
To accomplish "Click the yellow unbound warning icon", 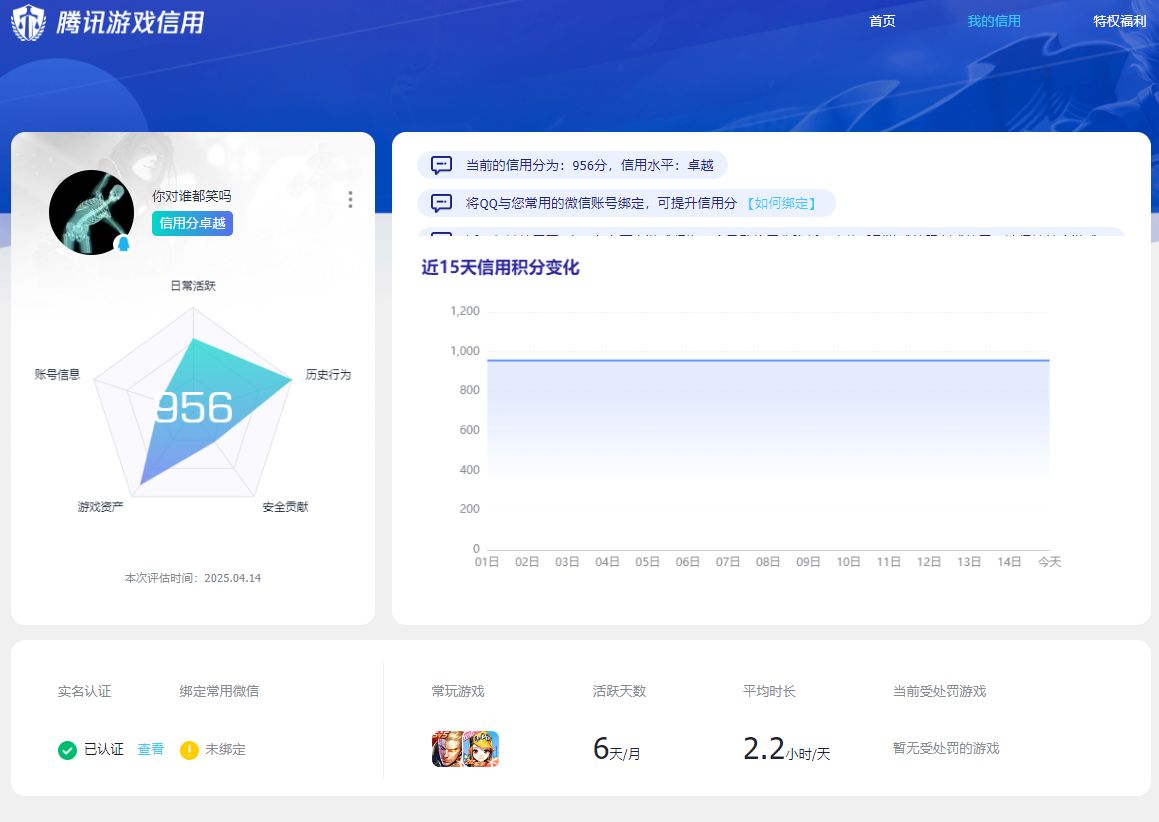I will (189, 750).
